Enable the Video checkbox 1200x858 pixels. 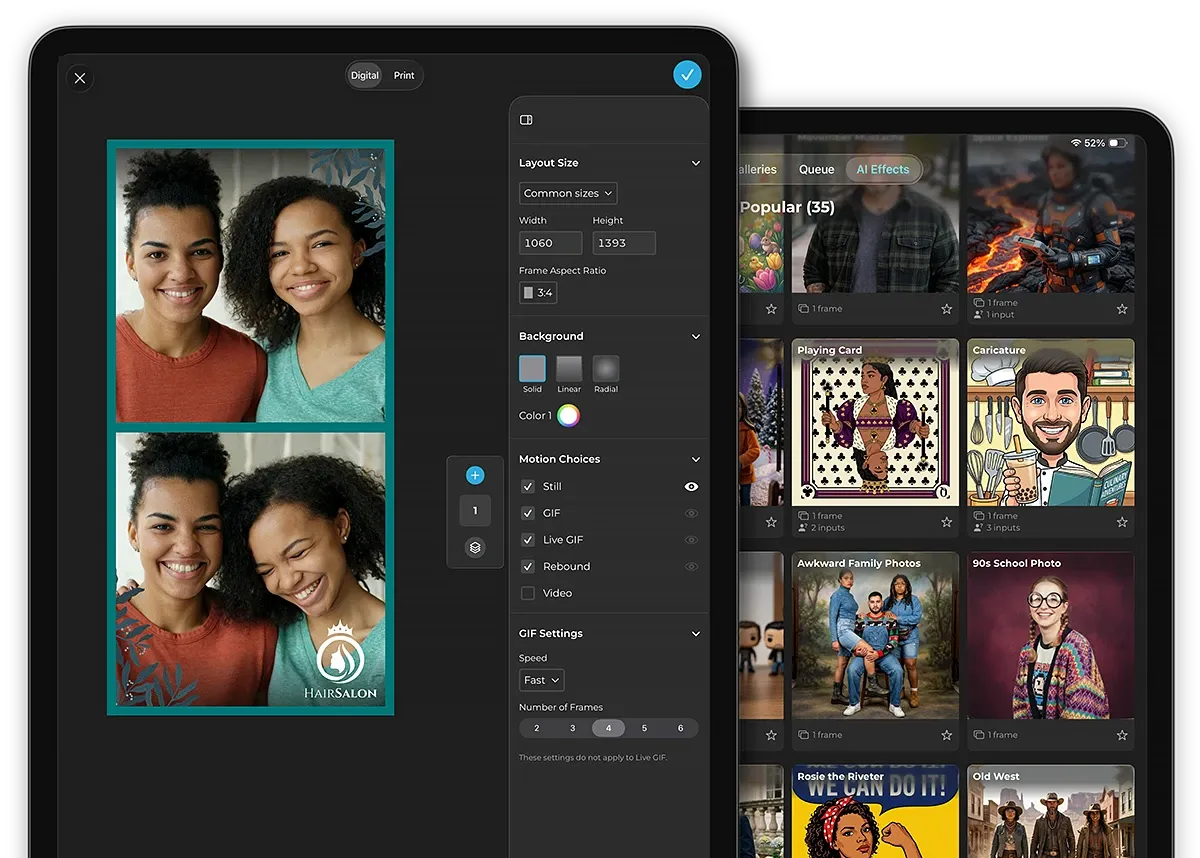pyautogui.click(x=528, y=593)
